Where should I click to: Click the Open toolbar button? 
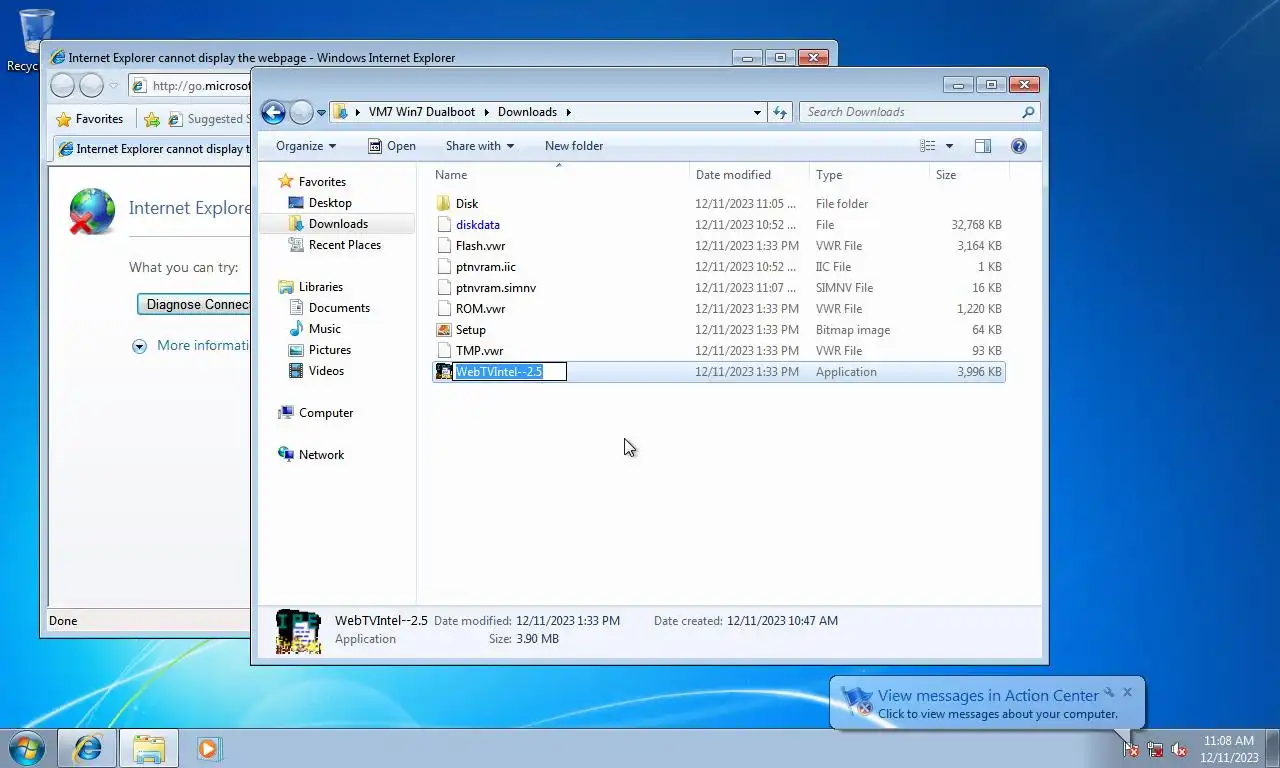(391, 146)
